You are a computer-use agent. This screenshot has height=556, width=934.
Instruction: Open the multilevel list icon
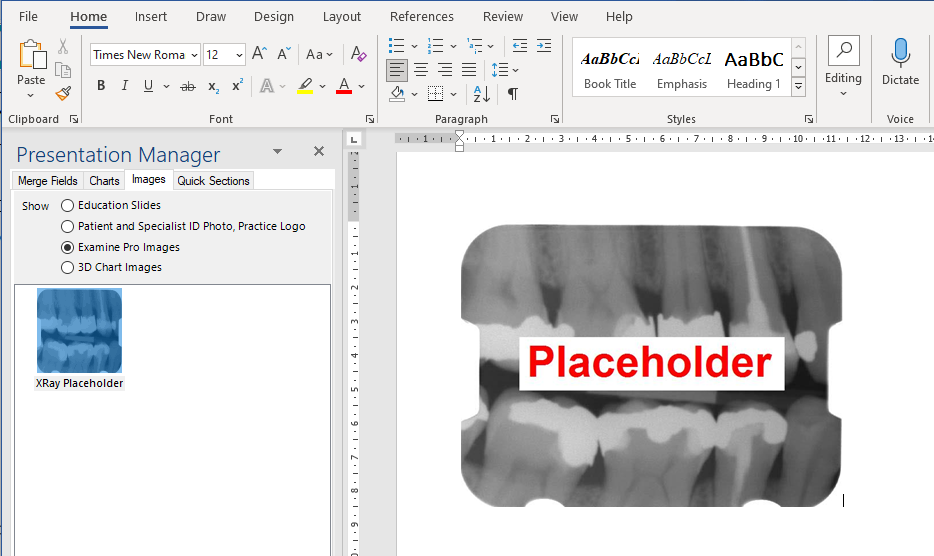tap(475, 45)
